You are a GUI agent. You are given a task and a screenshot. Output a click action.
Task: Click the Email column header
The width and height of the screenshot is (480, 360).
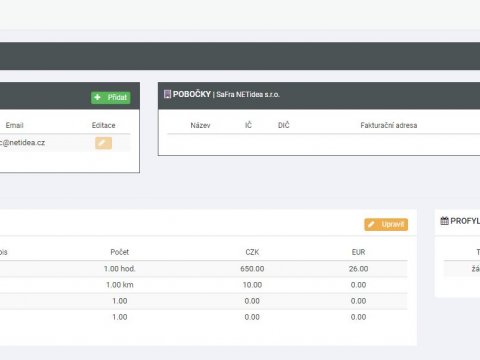pyautogui.click(x=14, y=125)
